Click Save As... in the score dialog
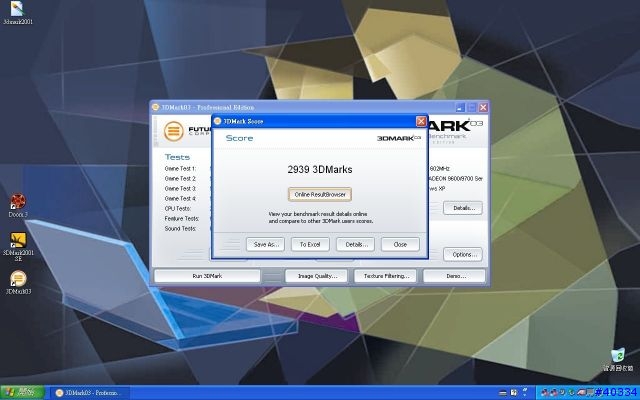The height and width of the screenshot is (400, 640). [x=265, y=244]
